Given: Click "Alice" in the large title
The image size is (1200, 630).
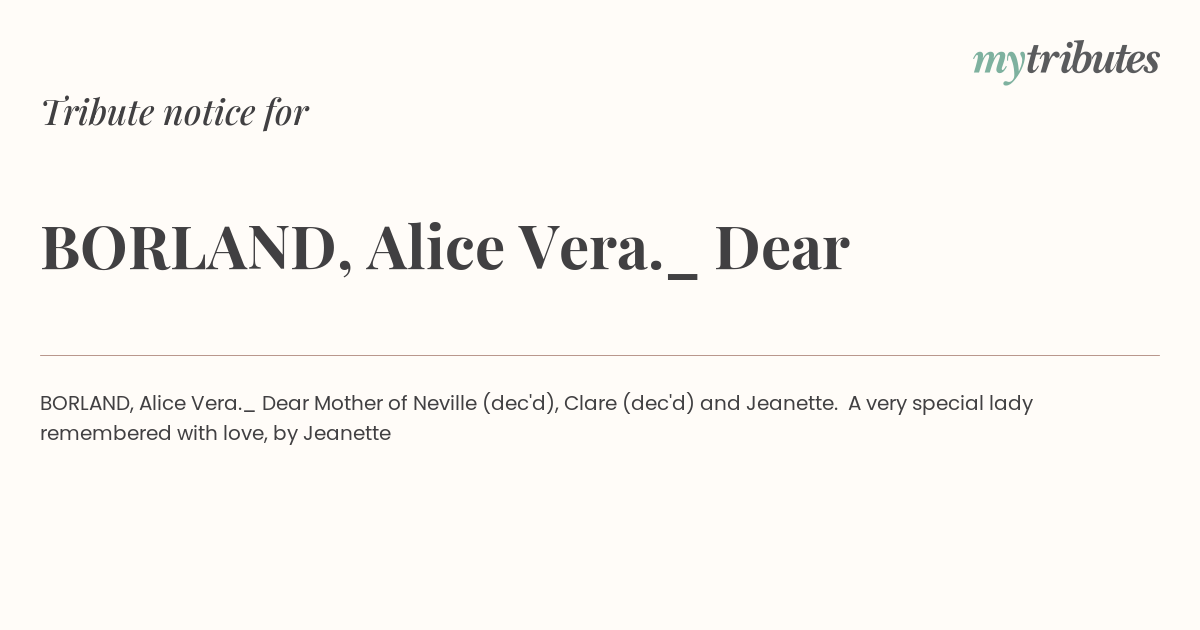Looking at the screenshot, I should coord(435,247).
